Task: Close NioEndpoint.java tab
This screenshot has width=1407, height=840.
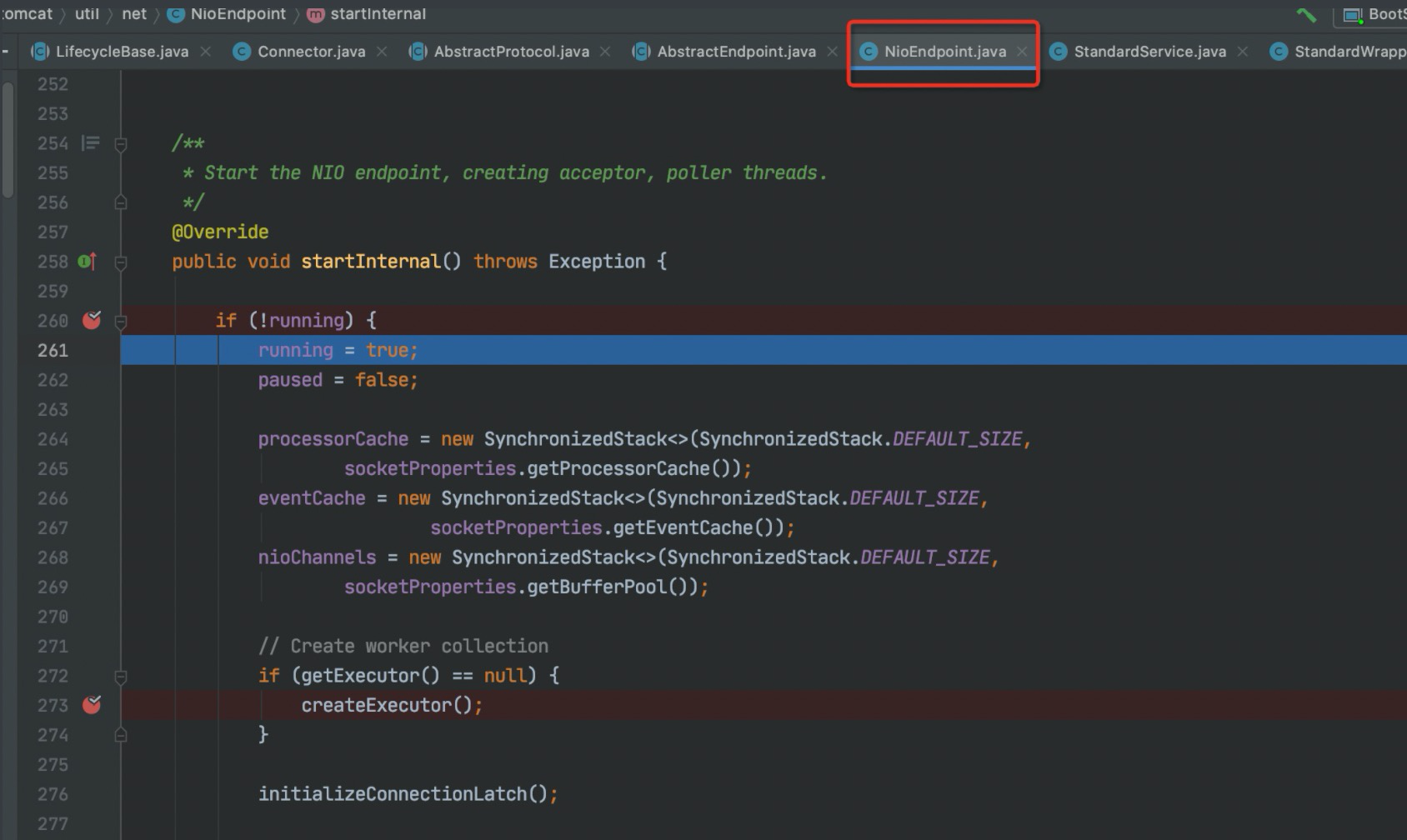Action: click(x=1022, y=52)
